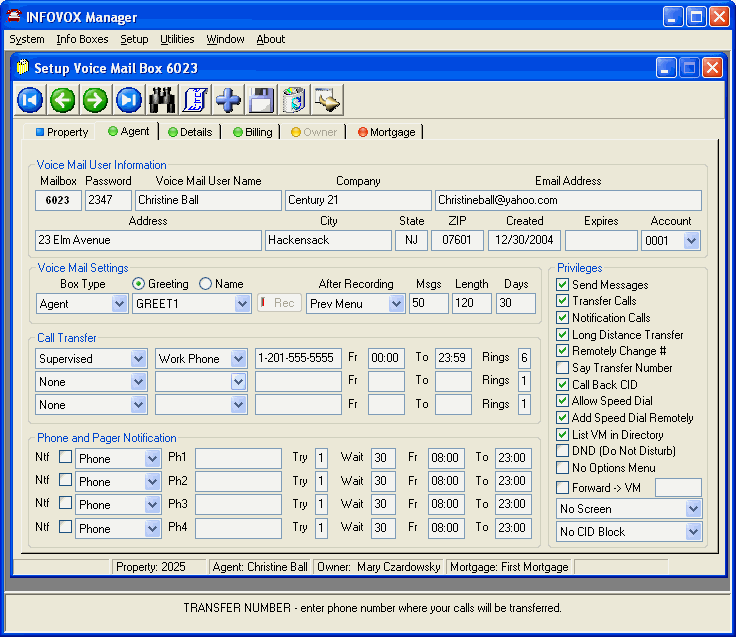Open the No Screen dropdown
This screenshot has width=736, height=637.
(693, 508)
